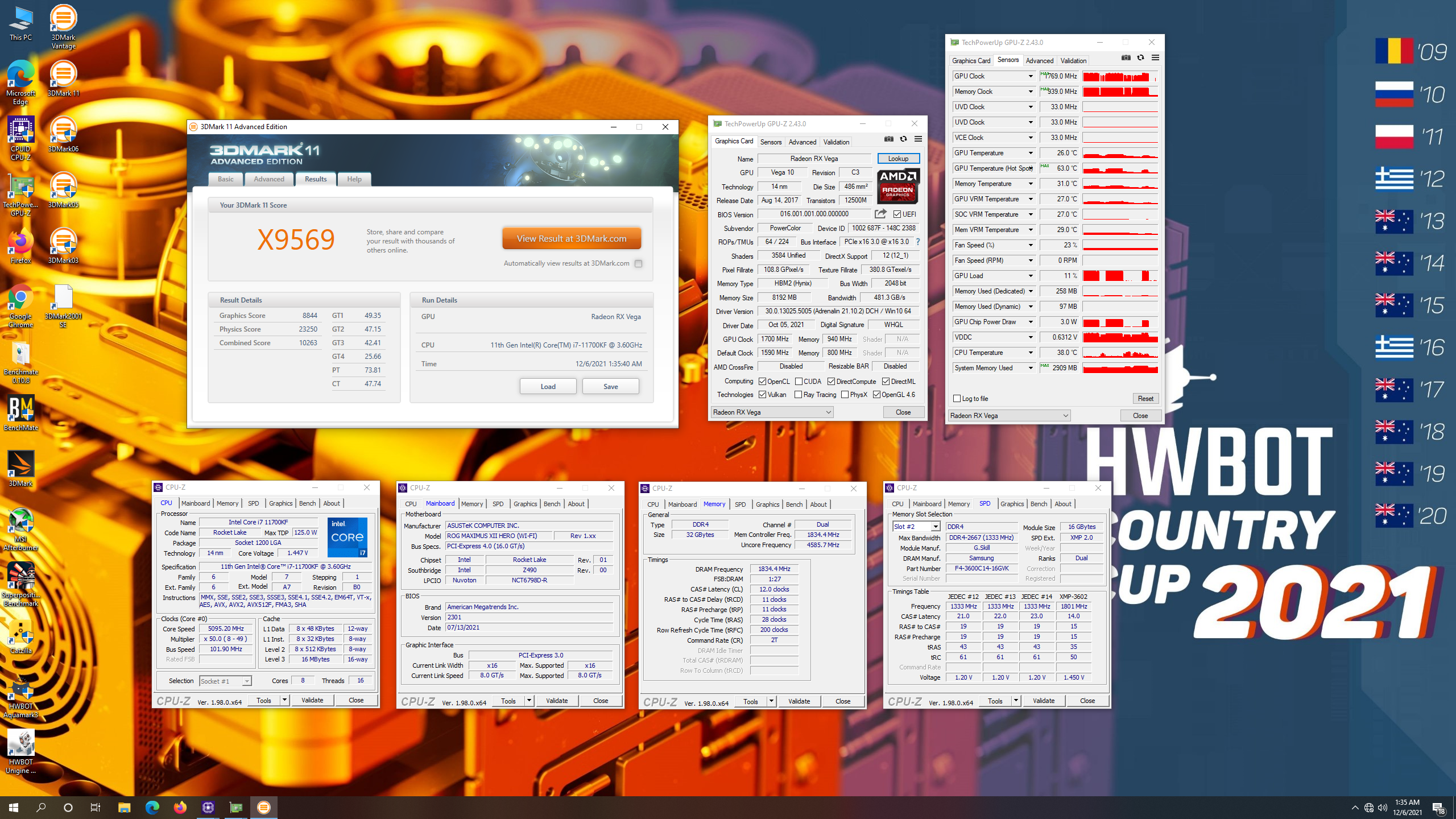Click bus interface question mark in GPU-Z
This screenshot has width=1456, height=819.
tap(917, 242)
